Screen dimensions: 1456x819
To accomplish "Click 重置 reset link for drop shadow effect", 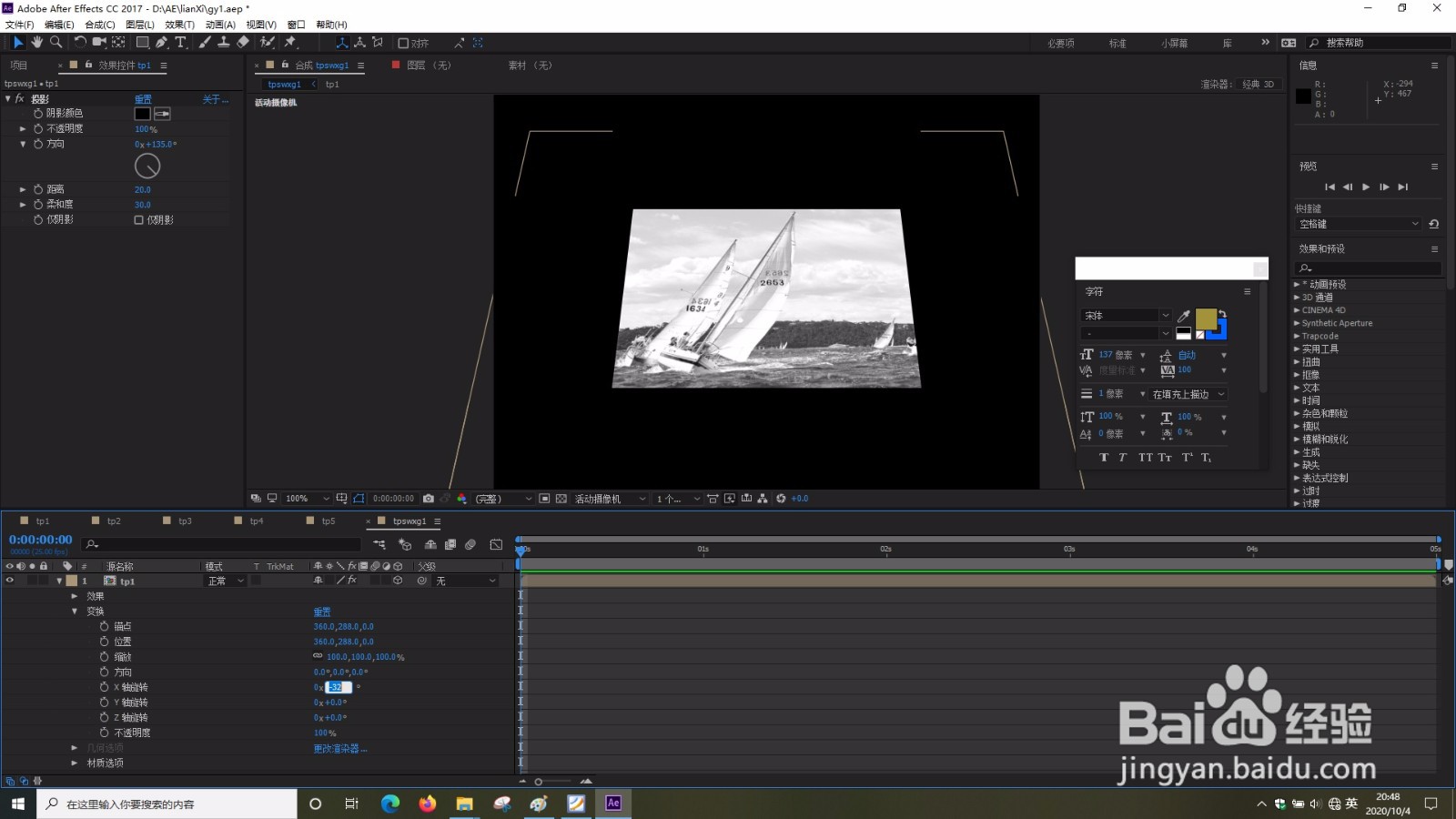I will click(x=143, y=99).
